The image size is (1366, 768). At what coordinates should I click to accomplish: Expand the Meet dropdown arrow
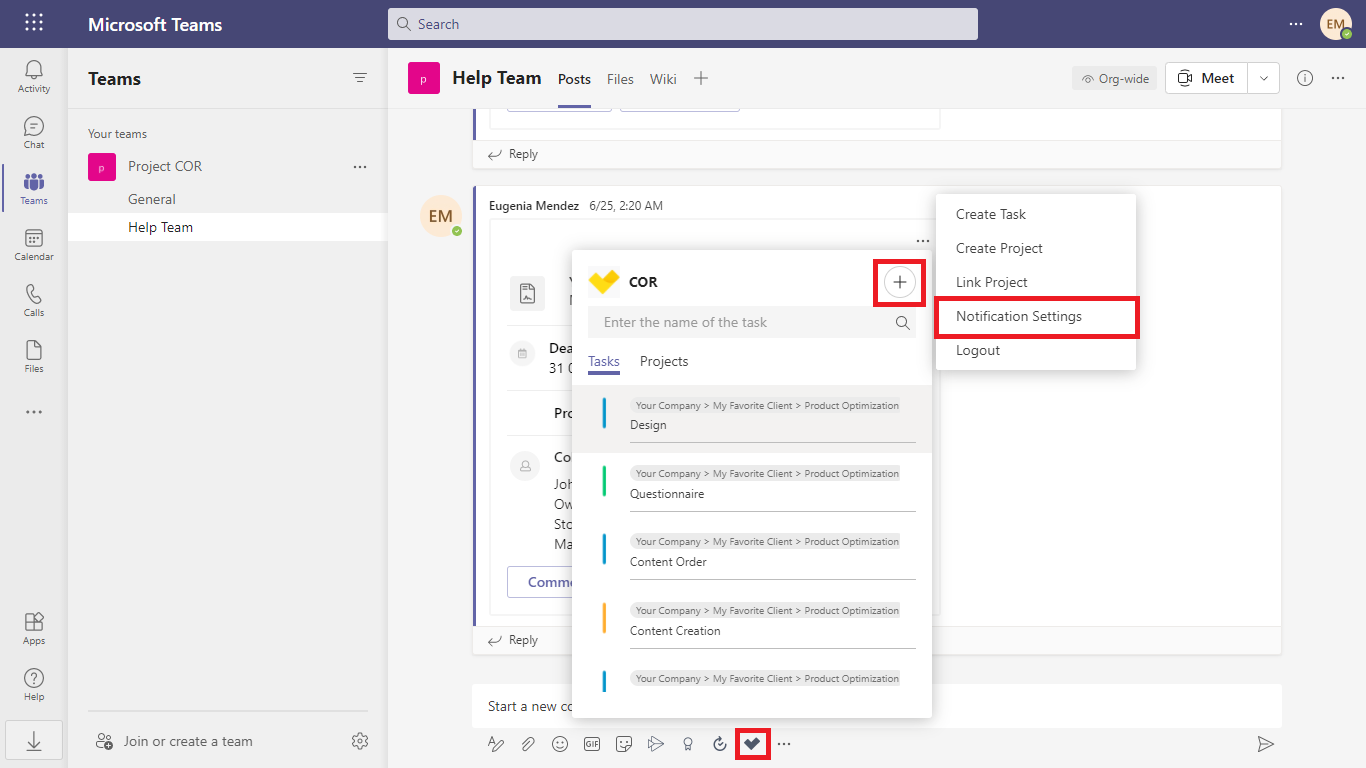(1263, 78)
